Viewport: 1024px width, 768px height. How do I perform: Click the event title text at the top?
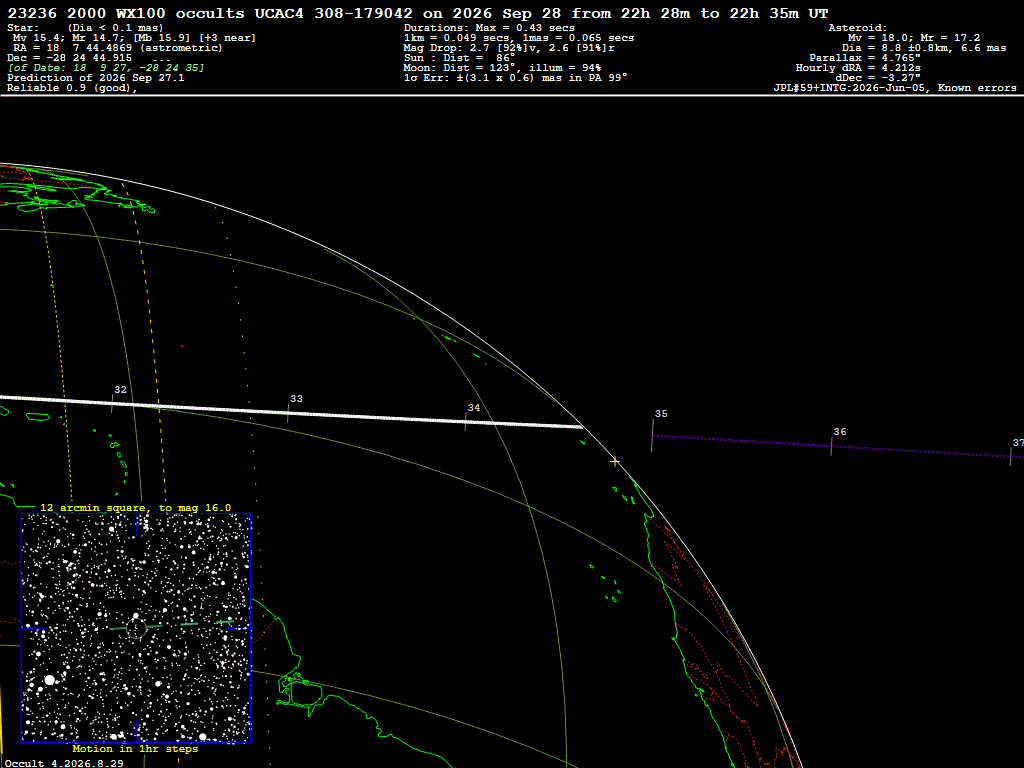click(x=418, y=13)
